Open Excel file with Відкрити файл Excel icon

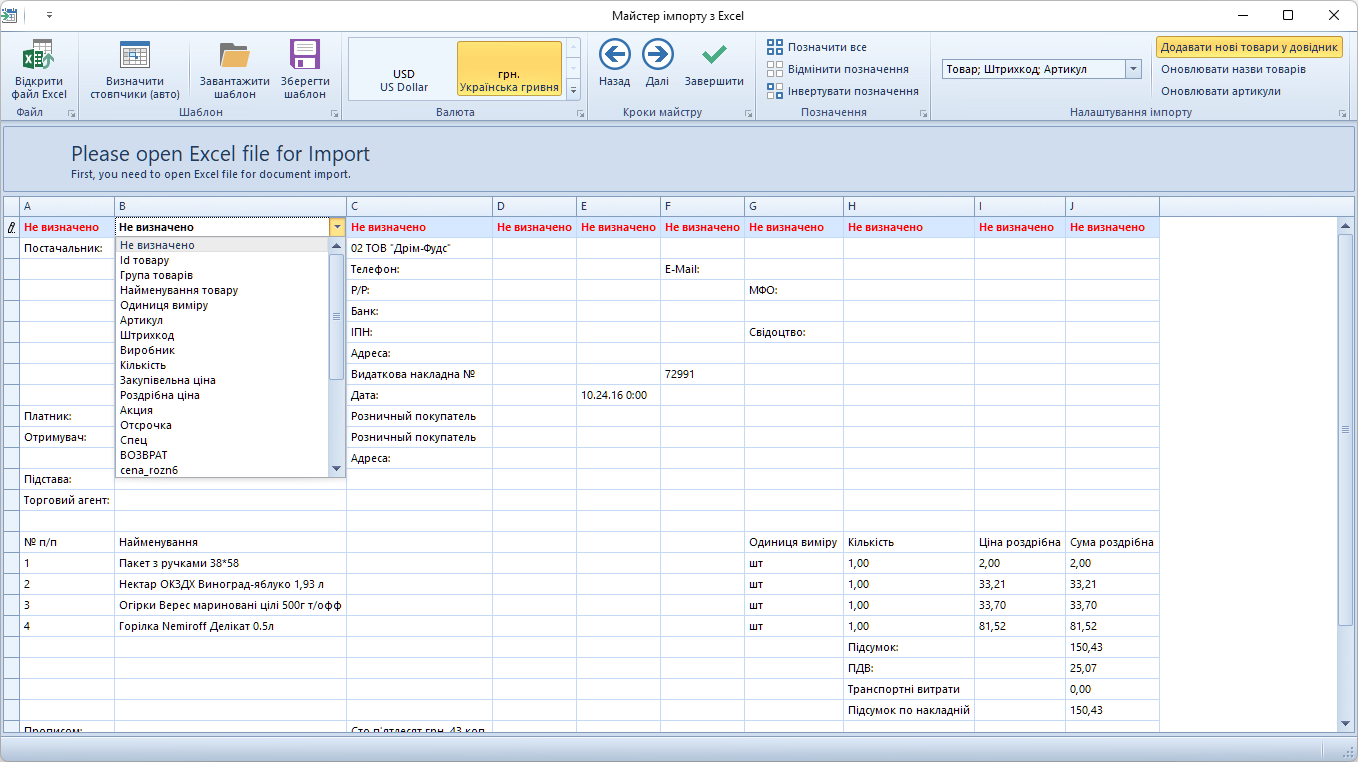(38, 69)
